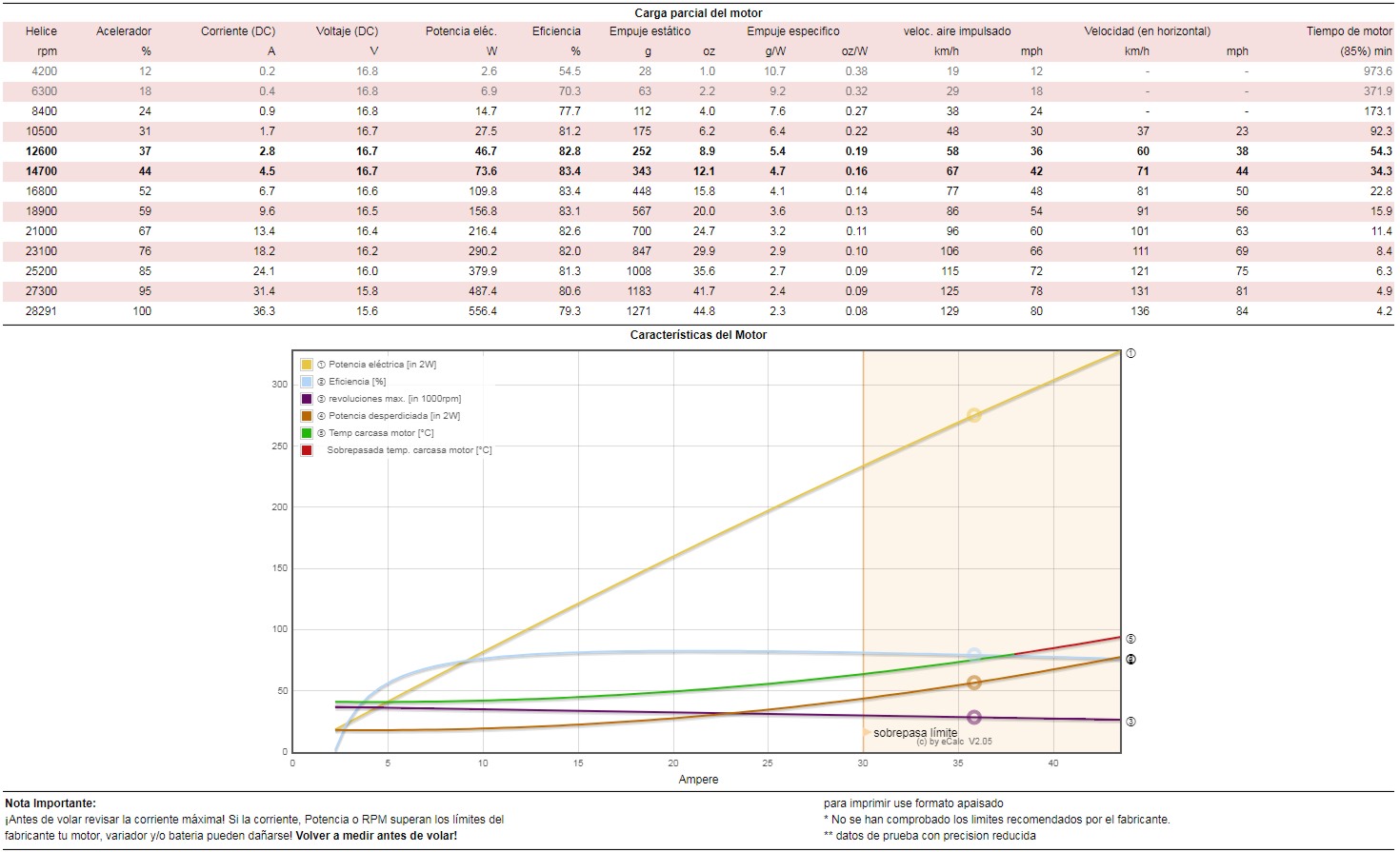
Task: Click the 'Características del Motor' chart heading
Action: click(x=698, y=335)
